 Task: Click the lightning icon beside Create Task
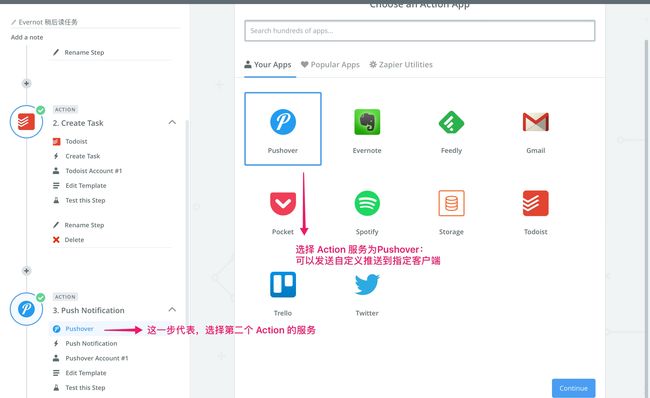tap(56, 156)
